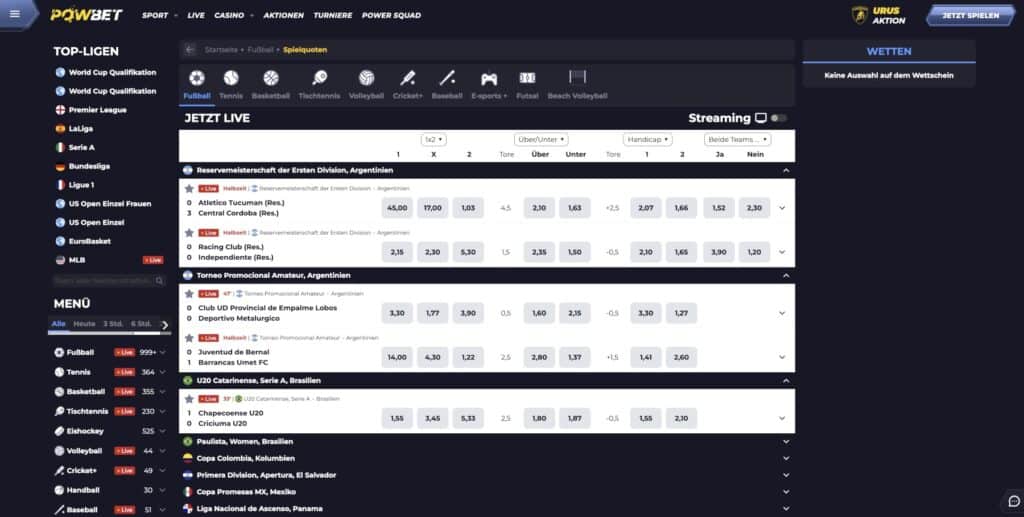Toggle the Streaming switch

[x=779, y=118]
